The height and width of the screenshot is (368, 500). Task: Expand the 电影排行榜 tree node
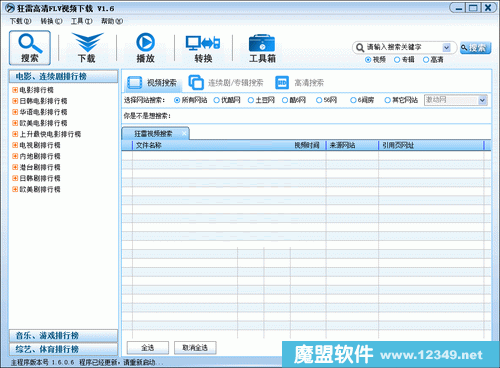[x=15, y=90]
